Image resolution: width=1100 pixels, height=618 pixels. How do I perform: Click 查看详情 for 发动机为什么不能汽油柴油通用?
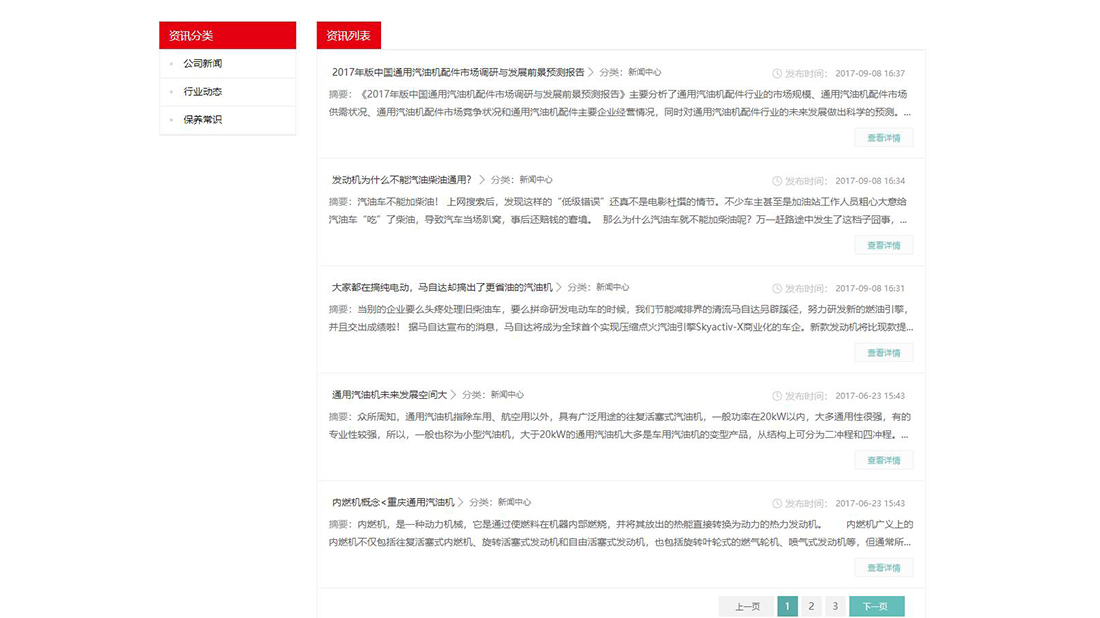(x=884, y=246)
